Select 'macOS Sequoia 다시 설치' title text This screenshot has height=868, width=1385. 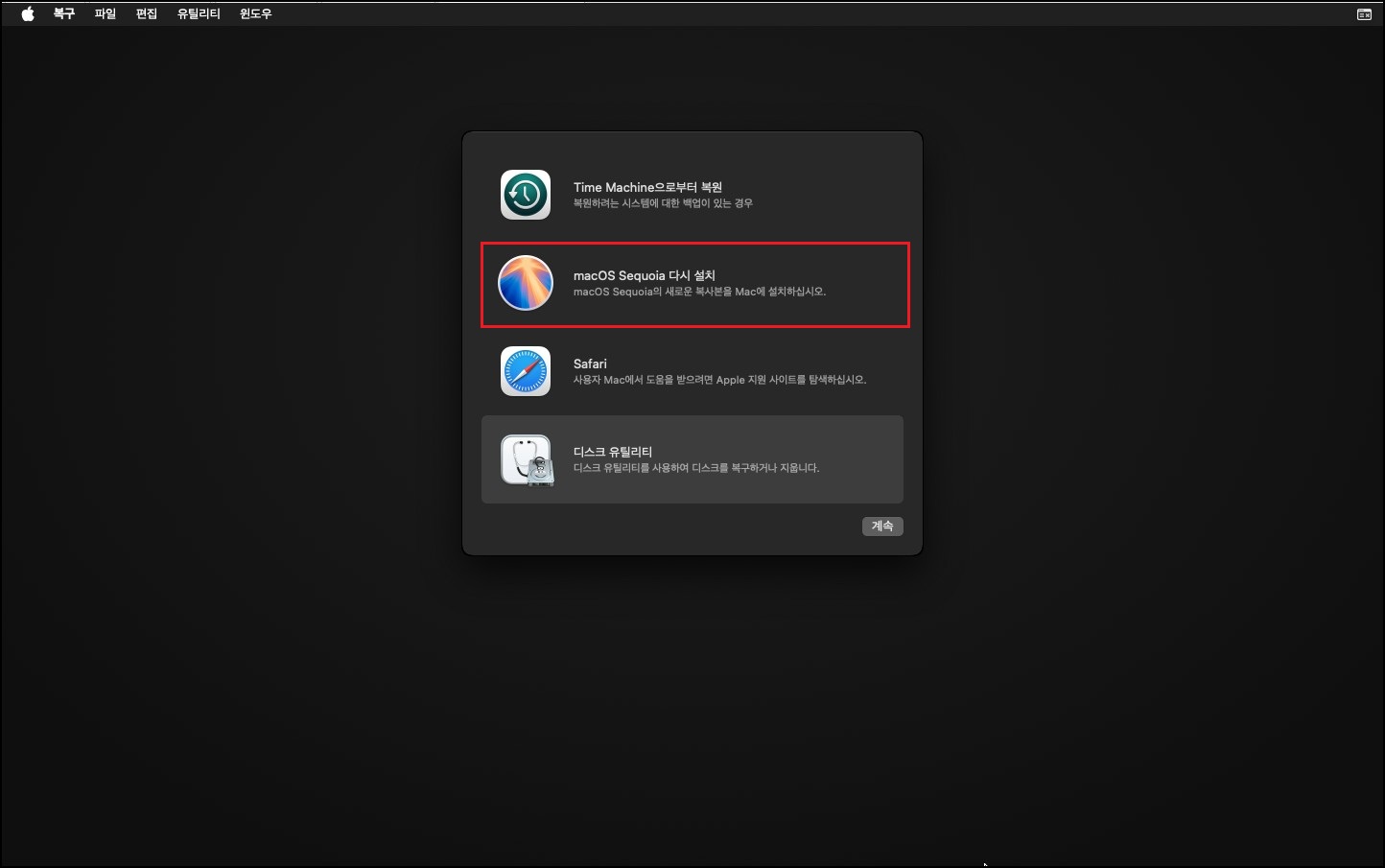click(x=645, y=275)
